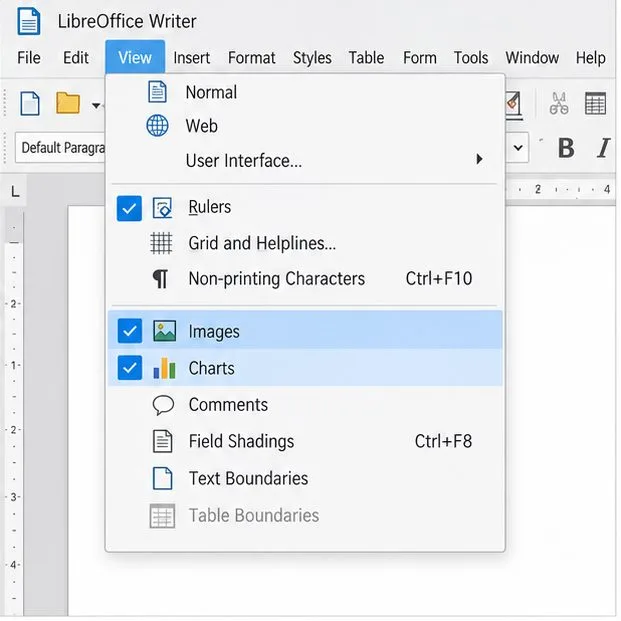Open the Form menu

420,58
